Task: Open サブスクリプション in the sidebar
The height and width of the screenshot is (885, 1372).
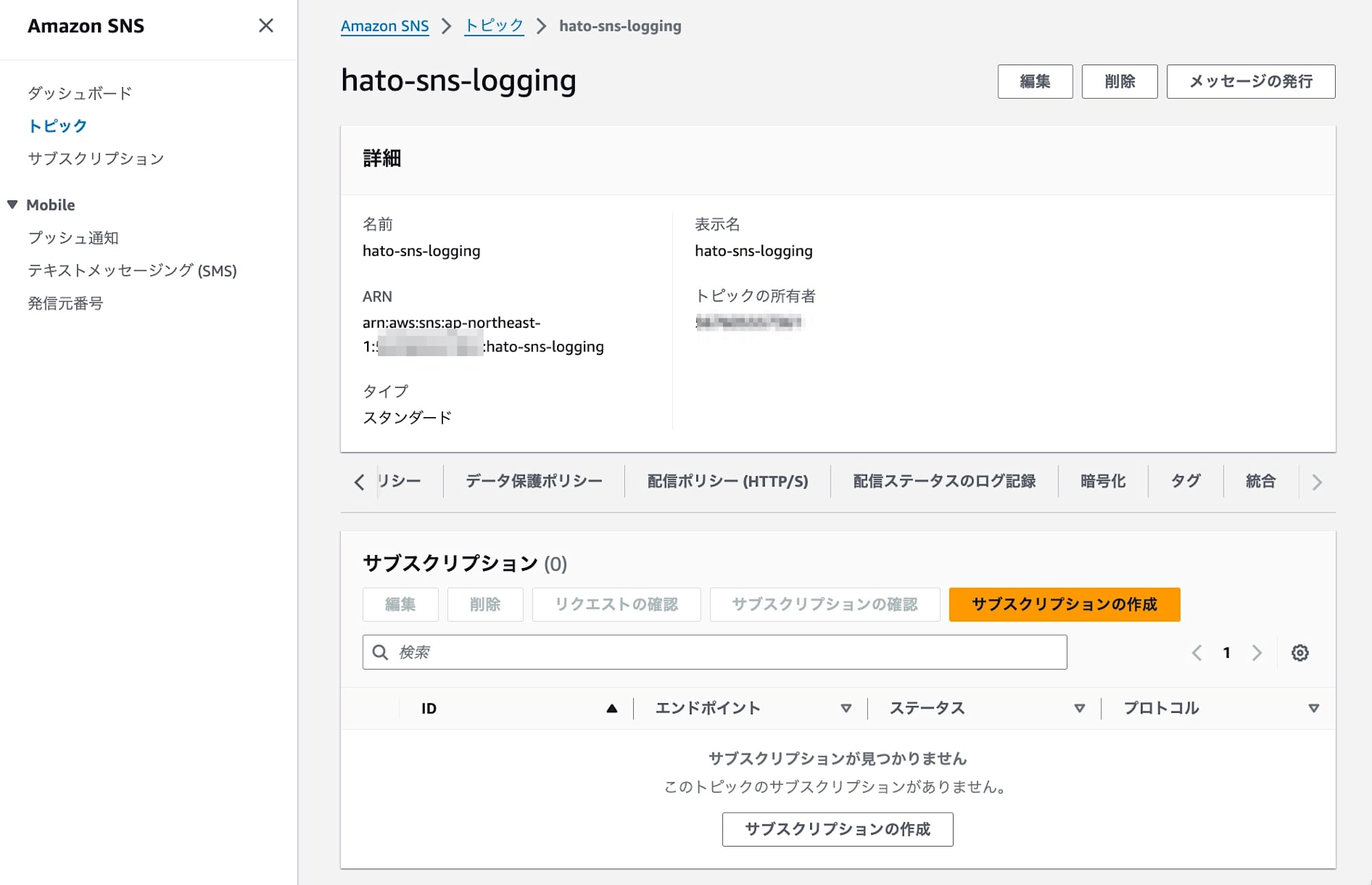Action: 96,158
